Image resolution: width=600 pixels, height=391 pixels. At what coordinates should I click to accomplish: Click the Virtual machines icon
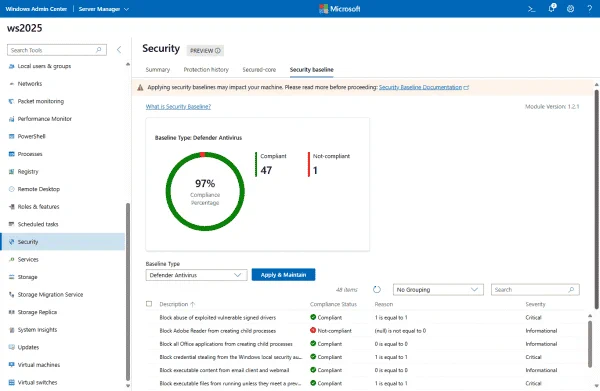[x=11, y=365]
